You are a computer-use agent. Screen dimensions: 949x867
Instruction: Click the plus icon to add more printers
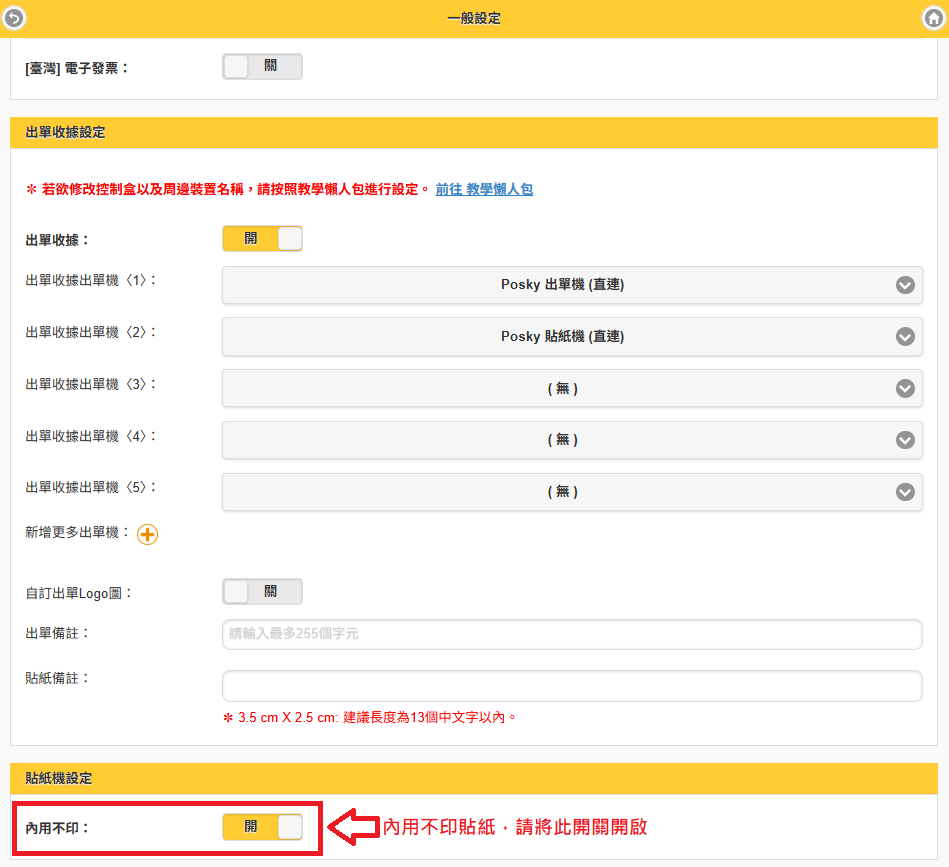(x=147, y=535)
